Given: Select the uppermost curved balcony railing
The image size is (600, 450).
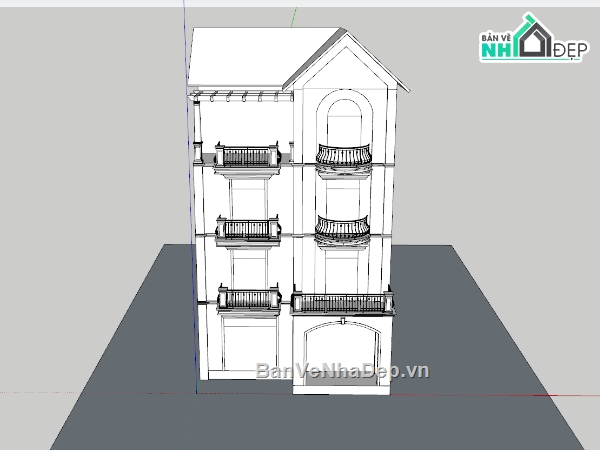Looking at the screenshot, I should point(343,155).
